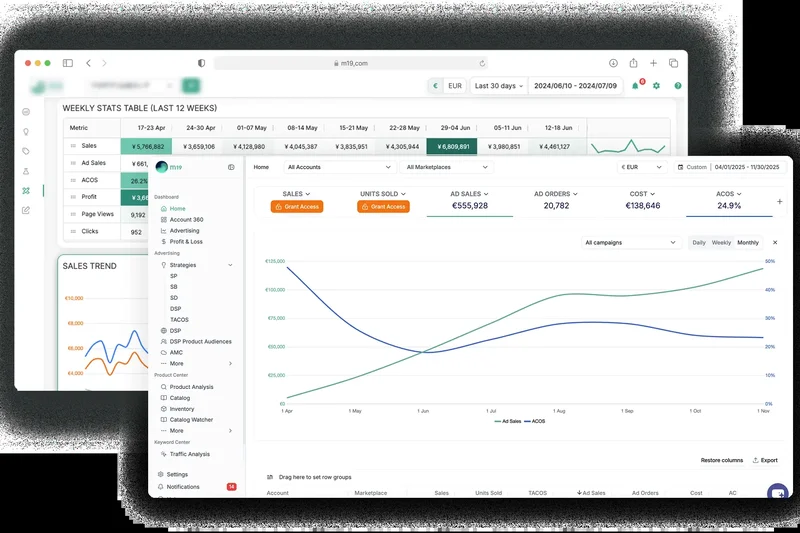The width and height of the screenshot is (800, 533).
Task: Click the 2024/06/10 - 2024/07/09 date range
Action: click(576, 86)
